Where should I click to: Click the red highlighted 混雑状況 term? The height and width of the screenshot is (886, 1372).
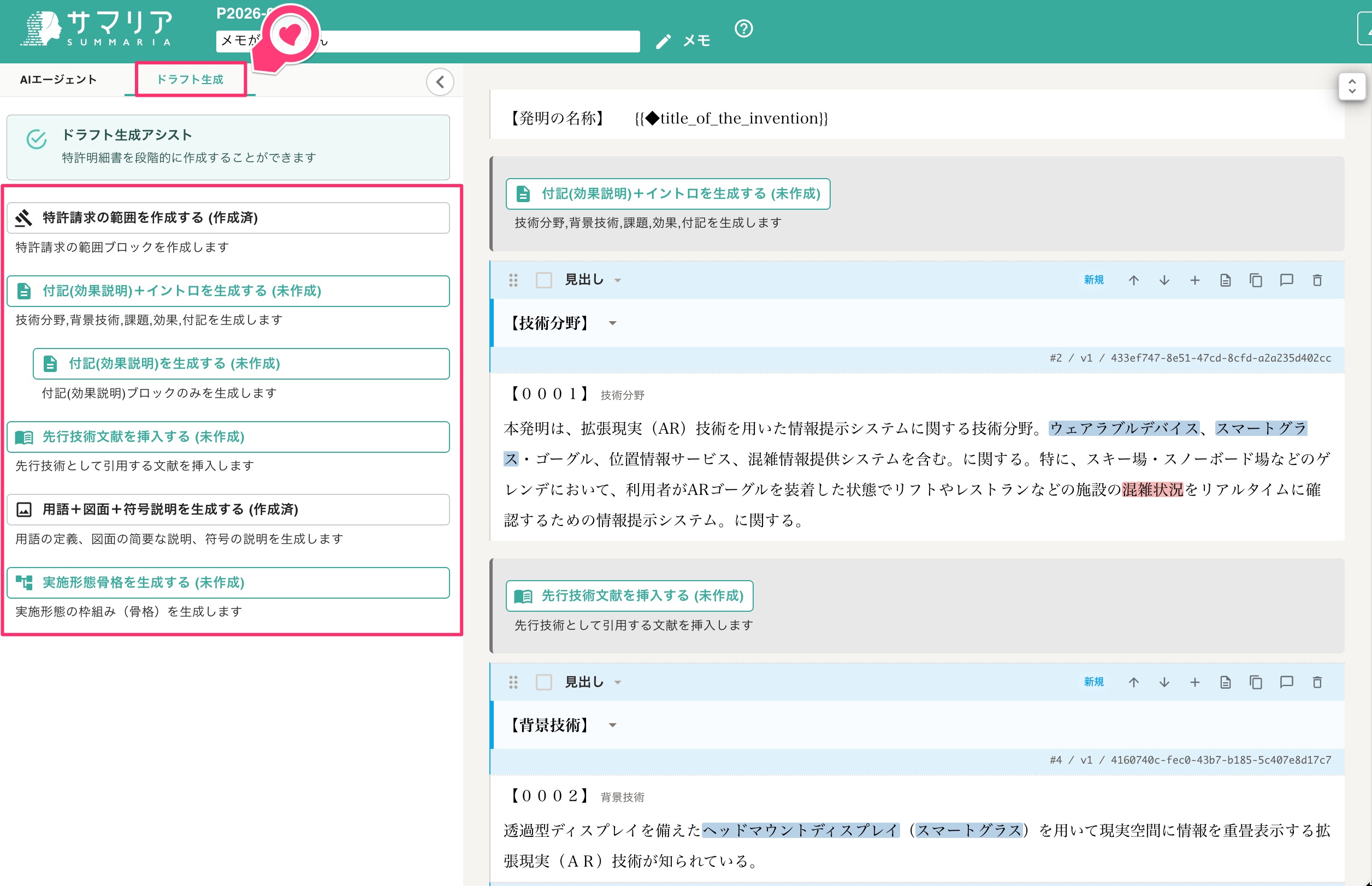coord(1152,489)
